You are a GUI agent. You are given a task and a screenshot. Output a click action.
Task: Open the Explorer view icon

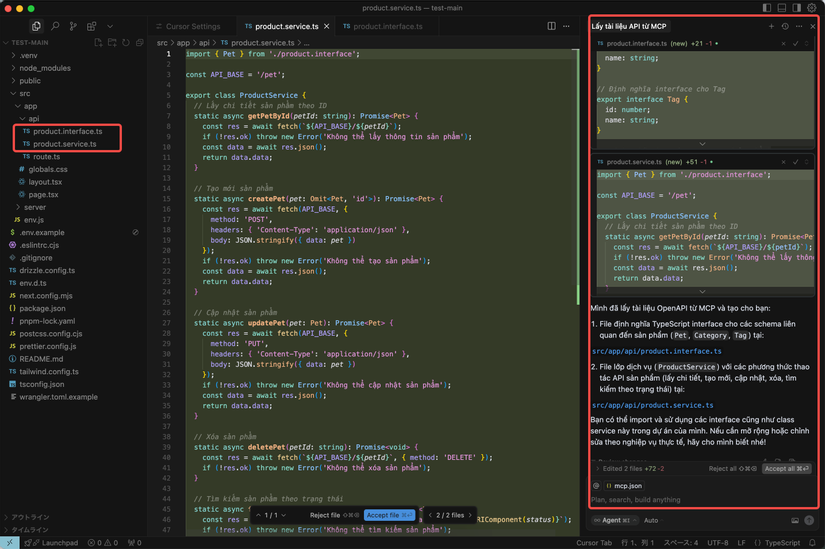[x=36, y=26]
